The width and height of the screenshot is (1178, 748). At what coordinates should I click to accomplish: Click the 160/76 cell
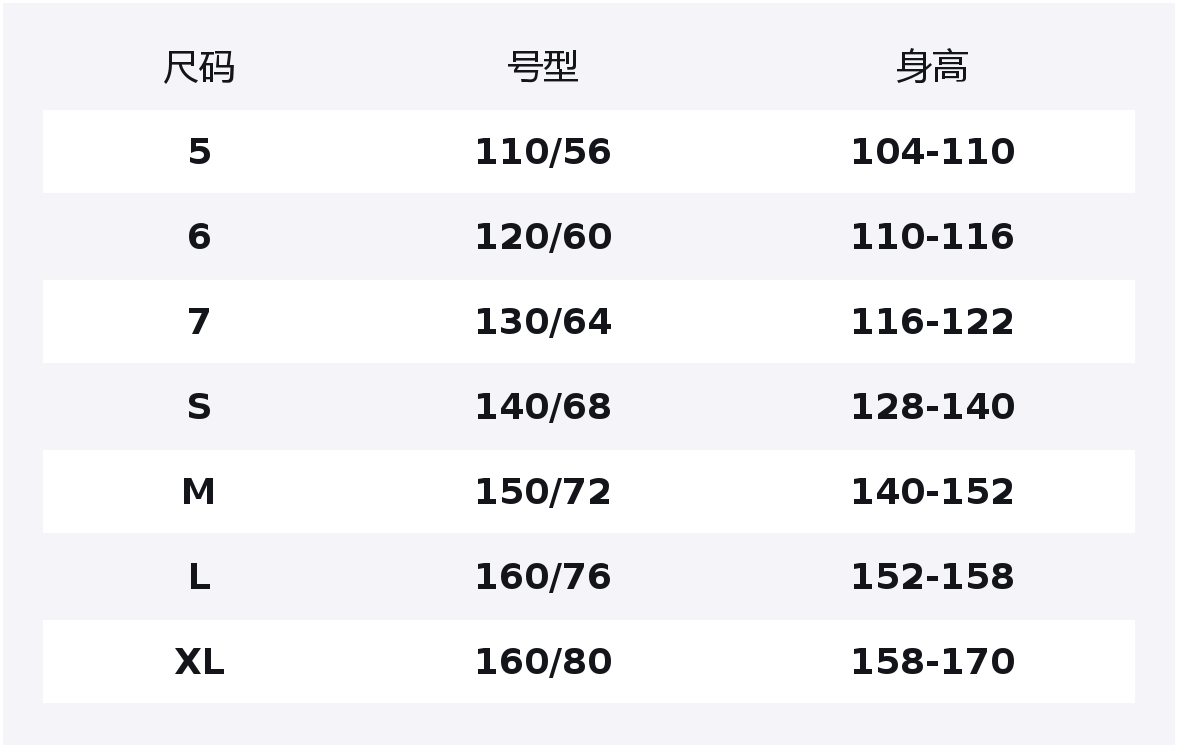(543, 577)
